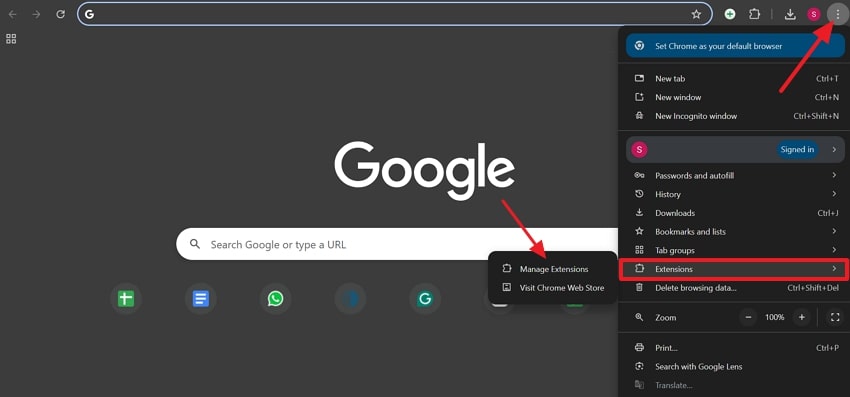Viewport: 850px width, 397px height.
Task: Click the browser forward arrow
Action: (x=36, y=15)
